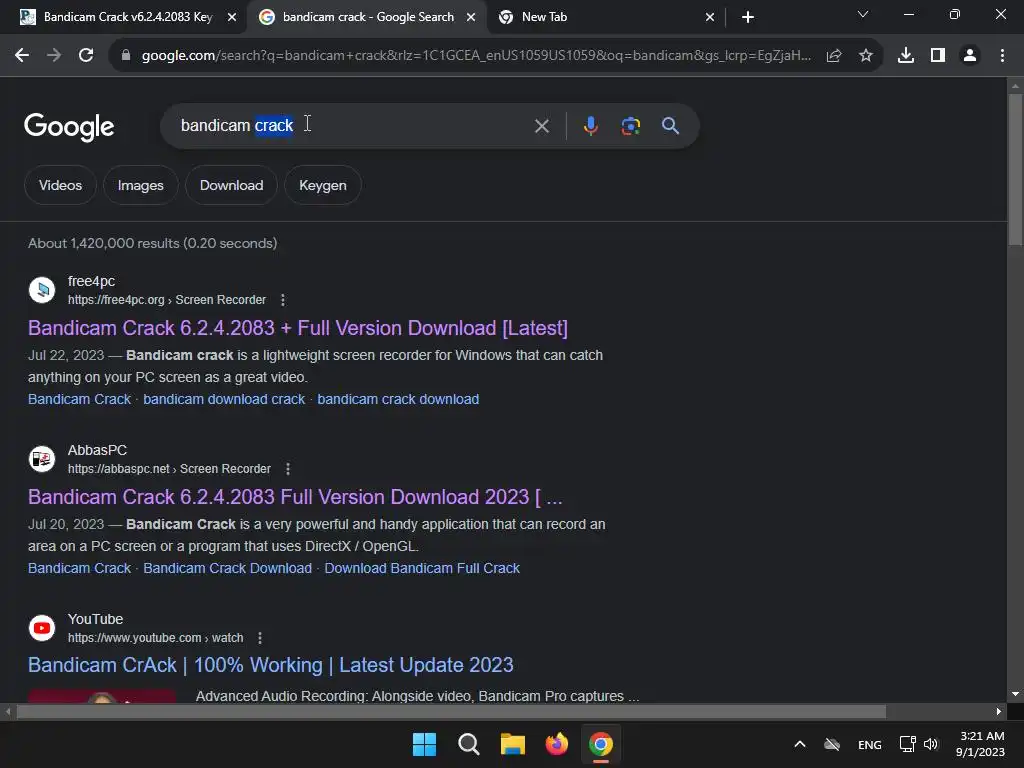
Task: Open more options for the AbbasPC result
Action: [288, 469]
